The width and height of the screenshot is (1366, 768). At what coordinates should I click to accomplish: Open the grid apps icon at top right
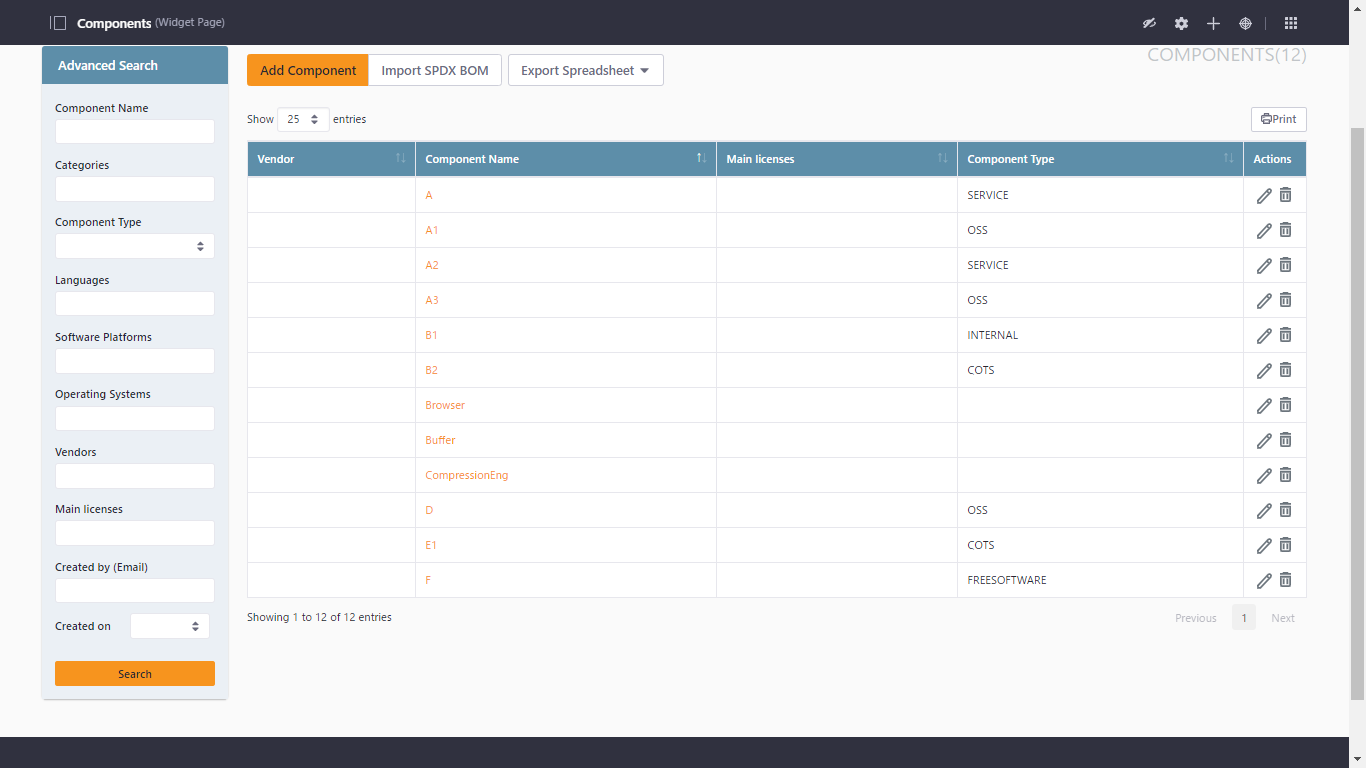[1290, 22]
